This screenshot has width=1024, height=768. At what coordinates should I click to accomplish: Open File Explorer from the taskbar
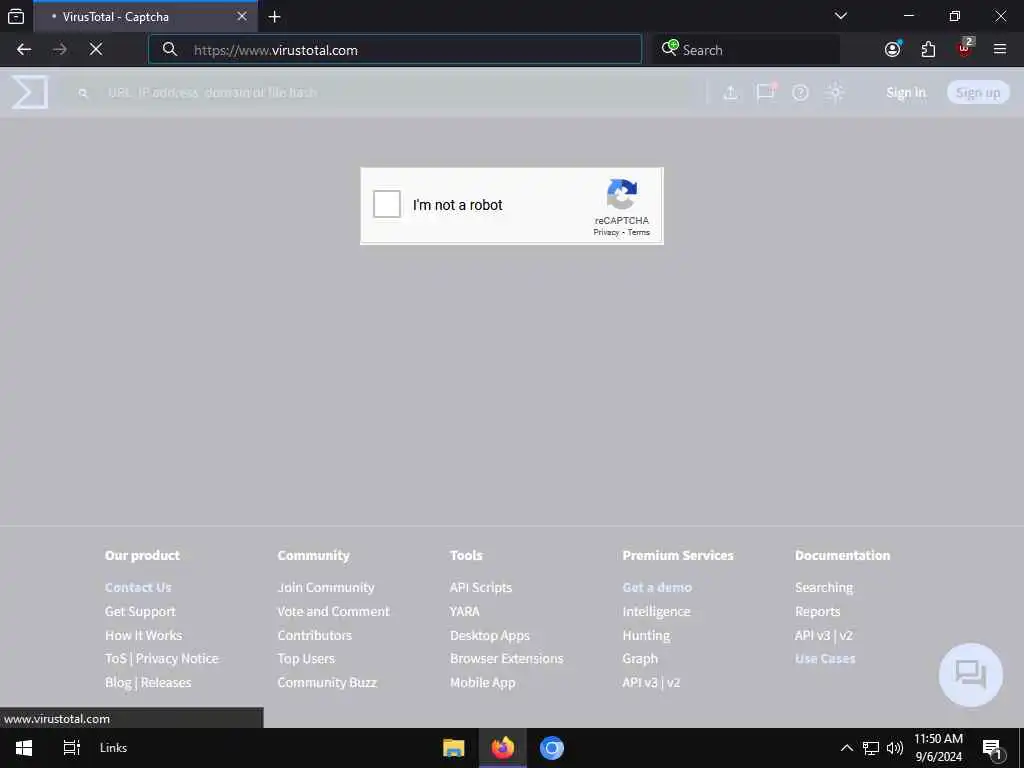(453, 748)
